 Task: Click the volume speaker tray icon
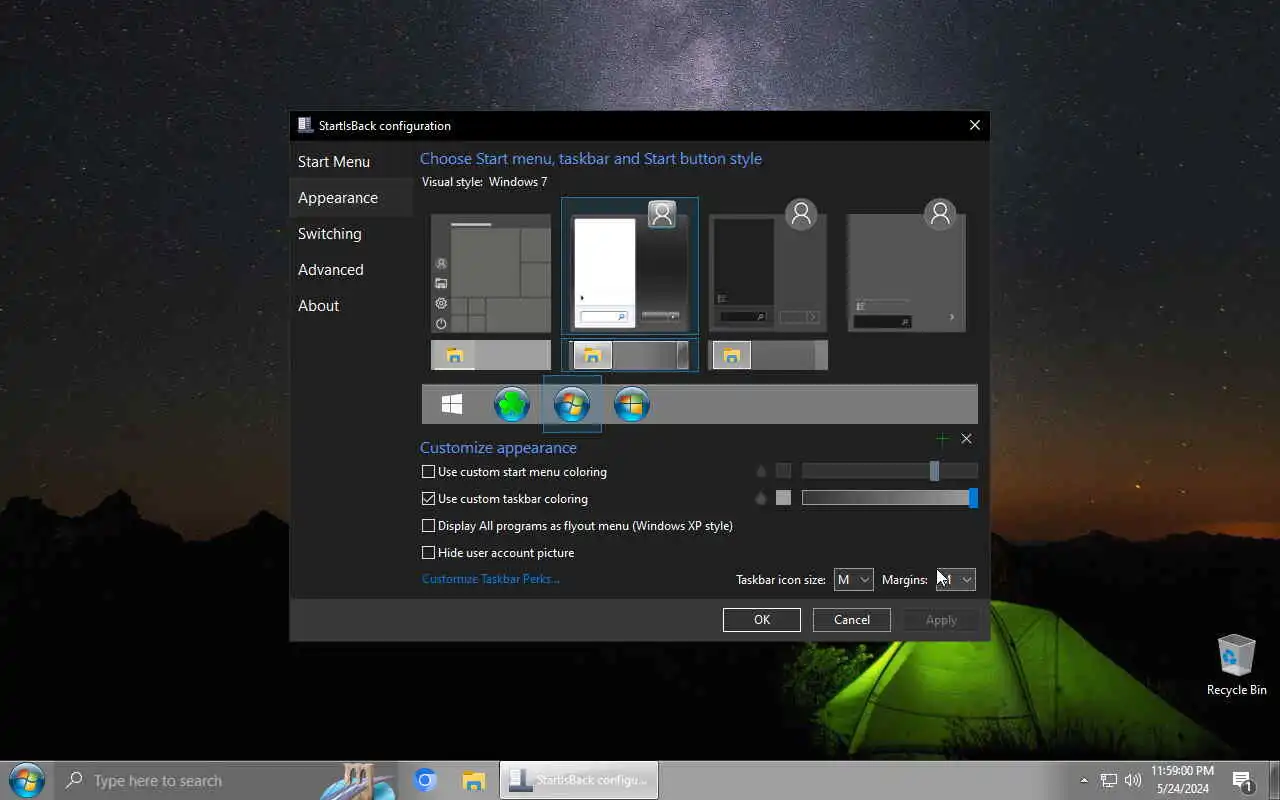[x=1133, y=780]
